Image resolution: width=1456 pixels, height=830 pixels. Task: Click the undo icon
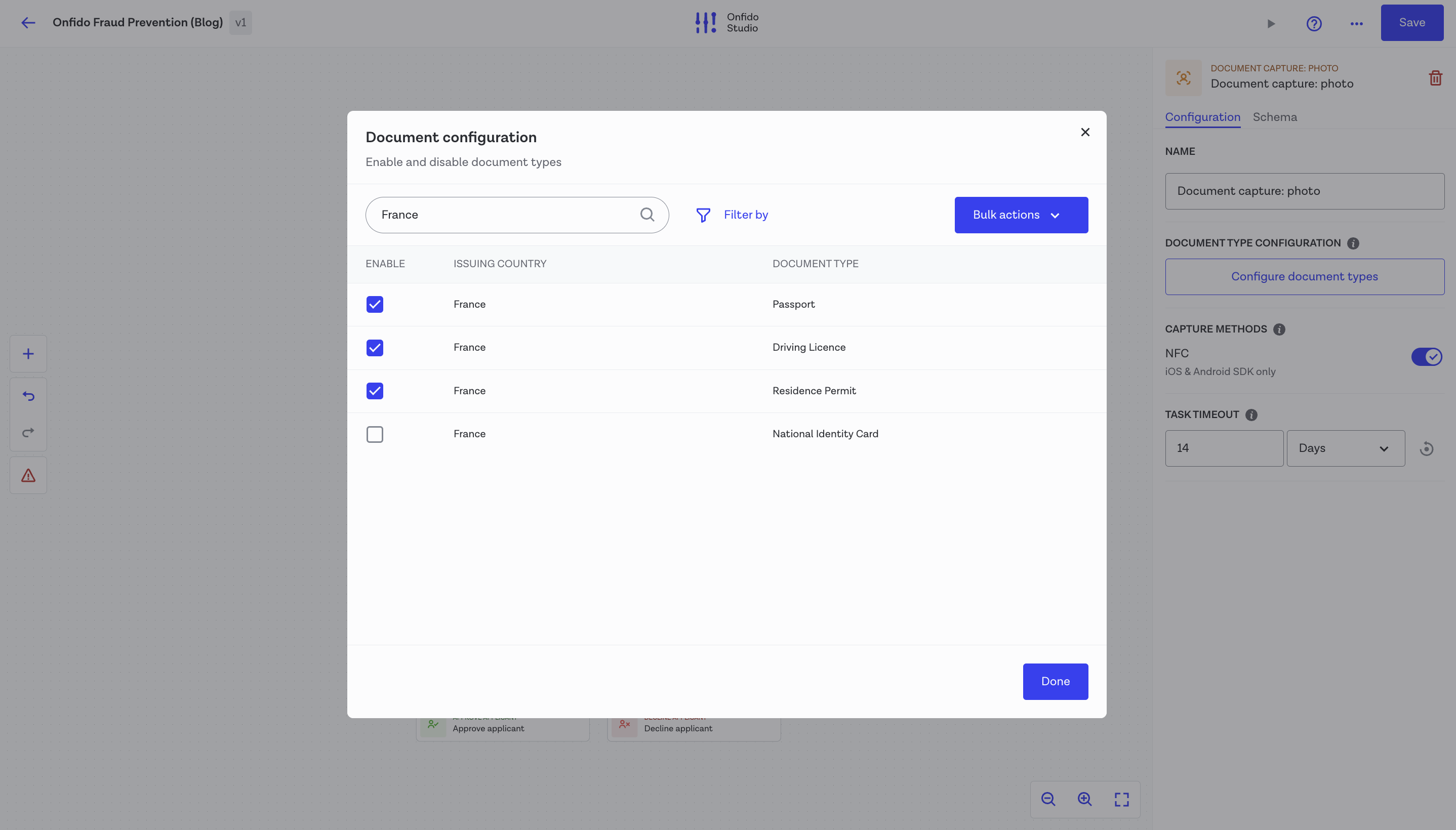28,396
